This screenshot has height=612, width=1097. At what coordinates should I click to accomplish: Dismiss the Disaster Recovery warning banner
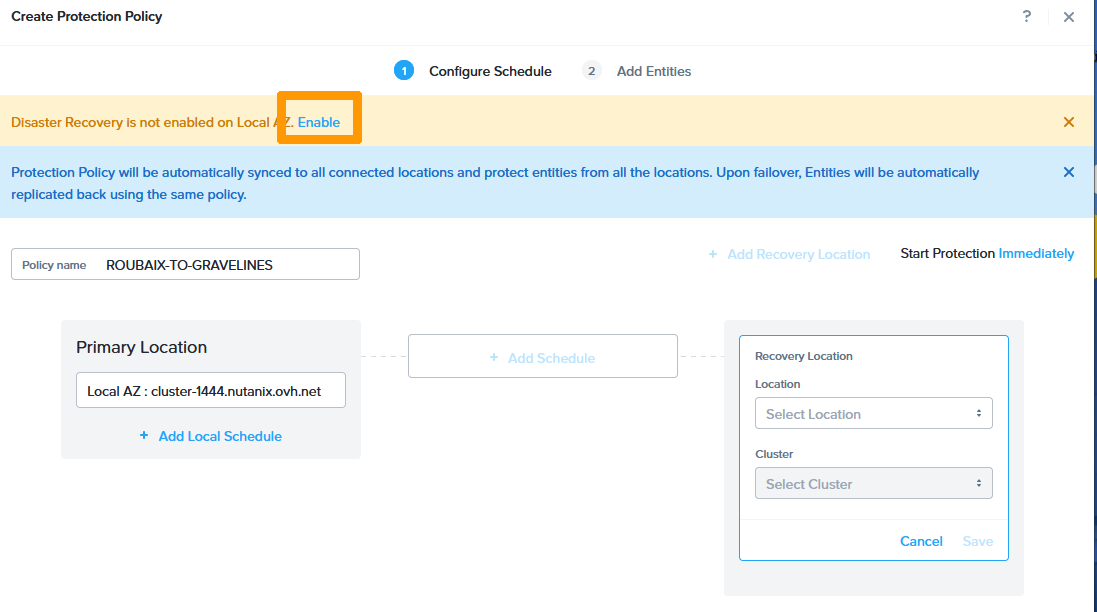[1069, 122]
